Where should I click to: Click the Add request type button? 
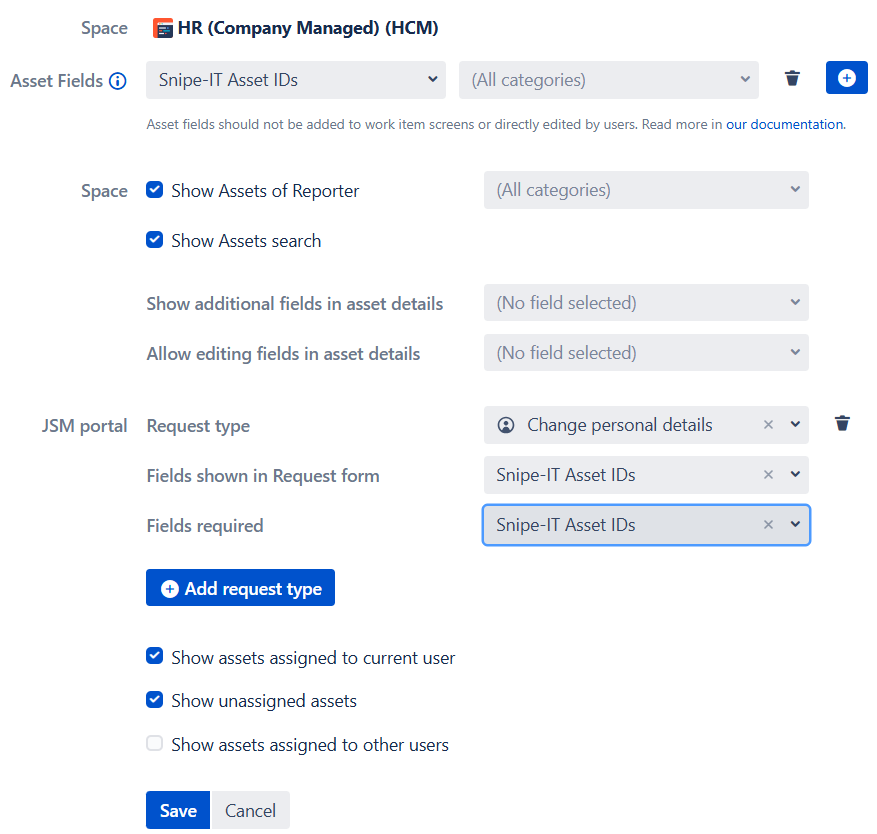pos(240,588)
